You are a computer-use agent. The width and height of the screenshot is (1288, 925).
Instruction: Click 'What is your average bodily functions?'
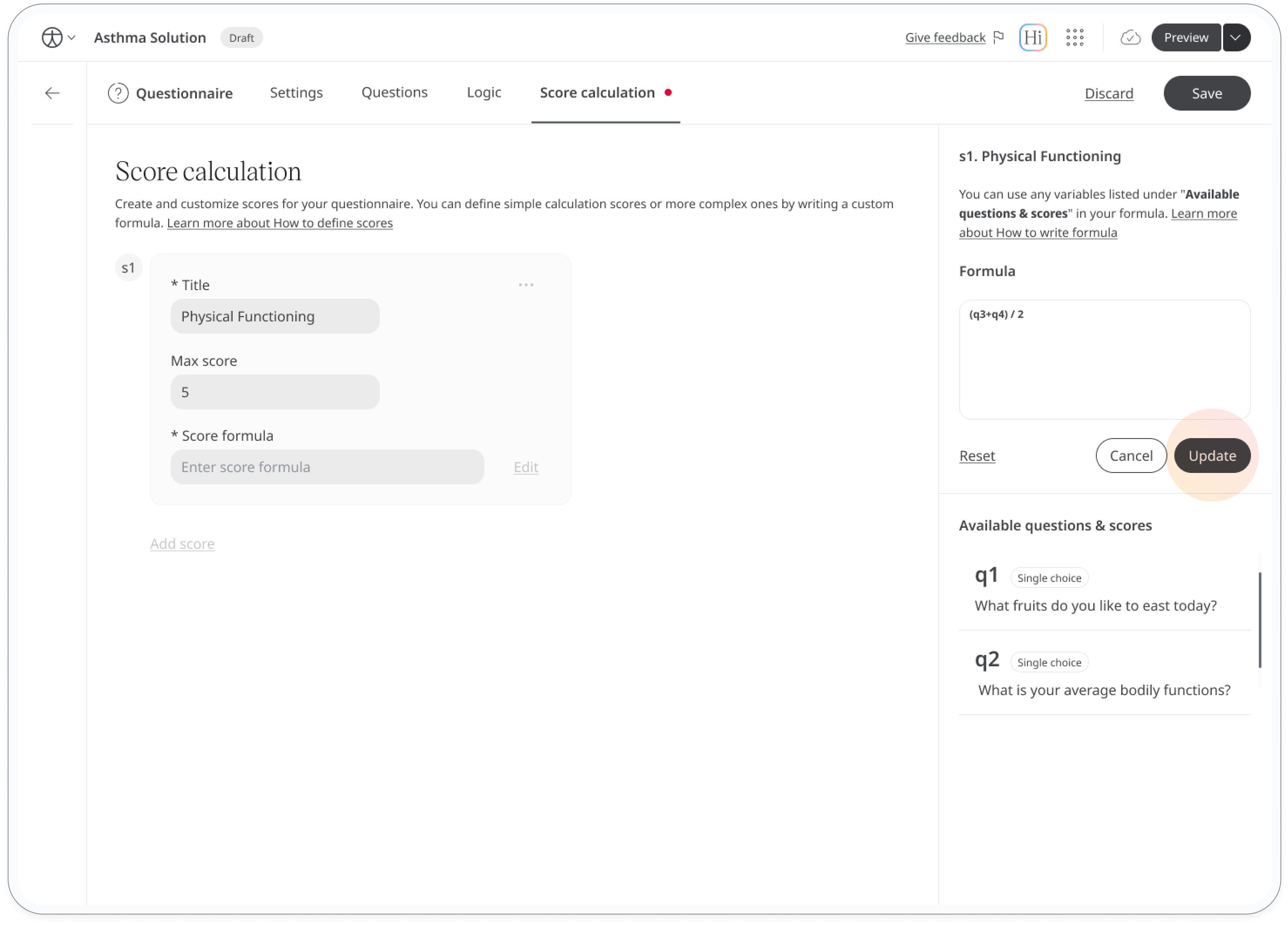point(1104,690)
